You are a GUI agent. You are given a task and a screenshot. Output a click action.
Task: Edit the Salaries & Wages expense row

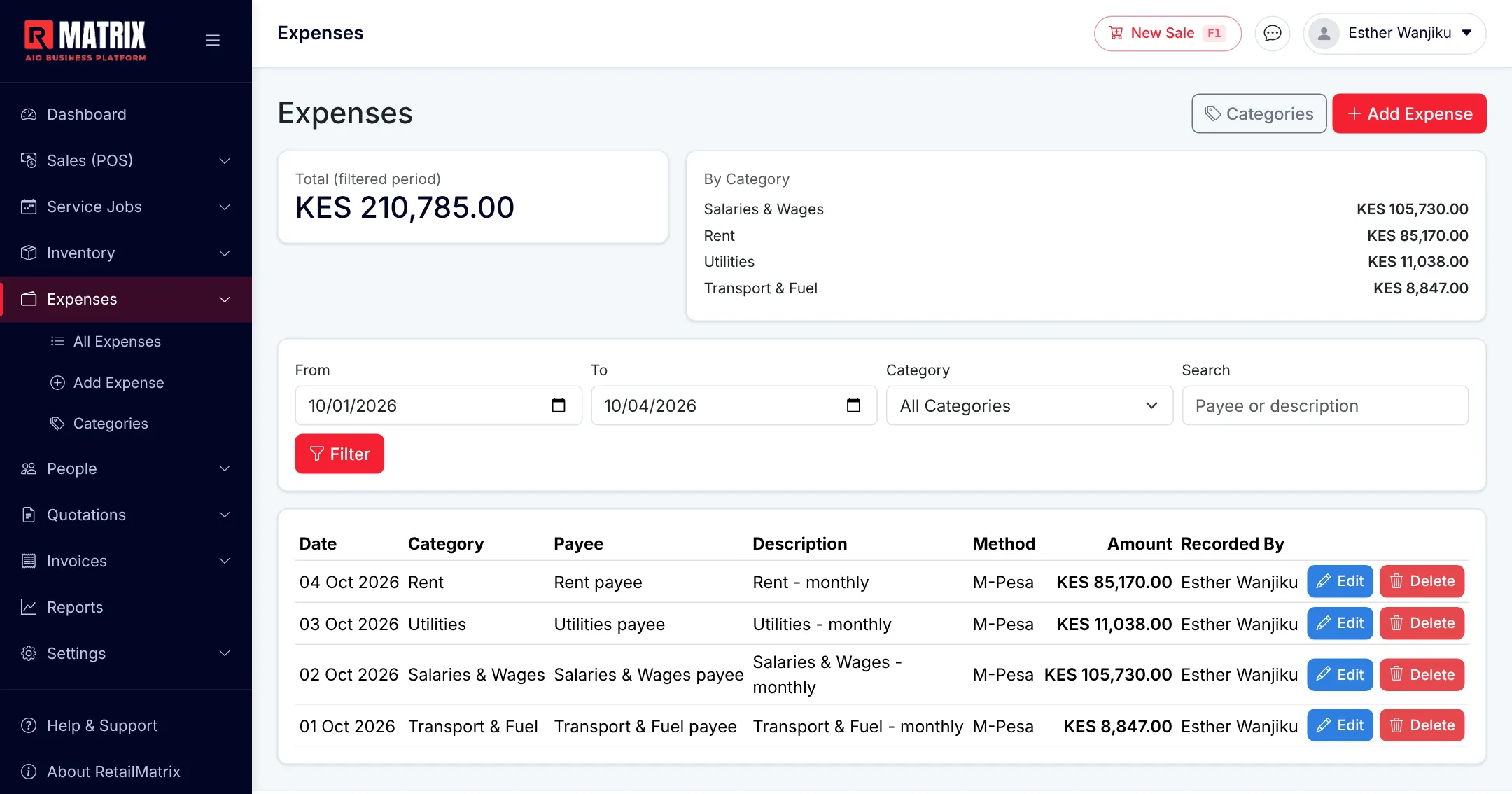click(1340, 674)
